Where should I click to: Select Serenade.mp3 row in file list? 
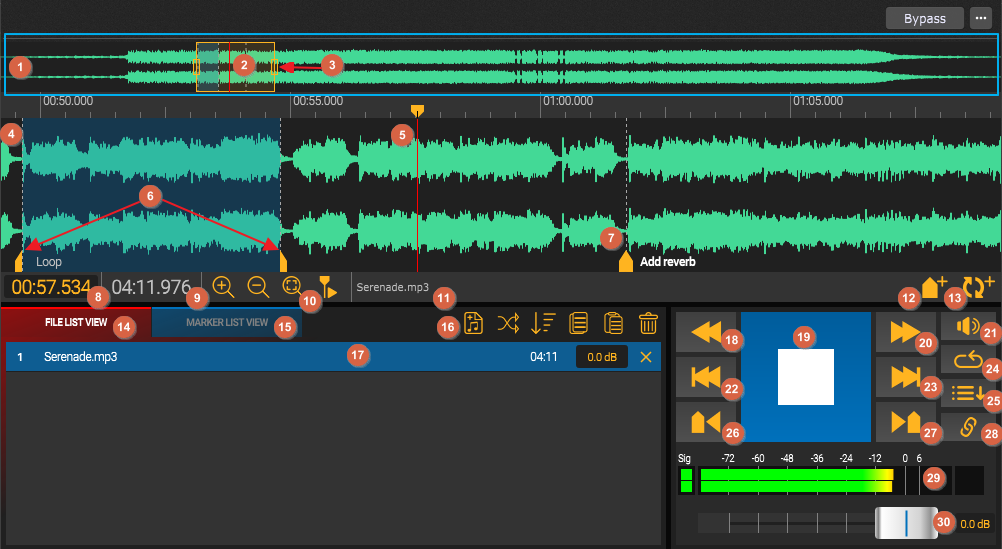(334, 357)
